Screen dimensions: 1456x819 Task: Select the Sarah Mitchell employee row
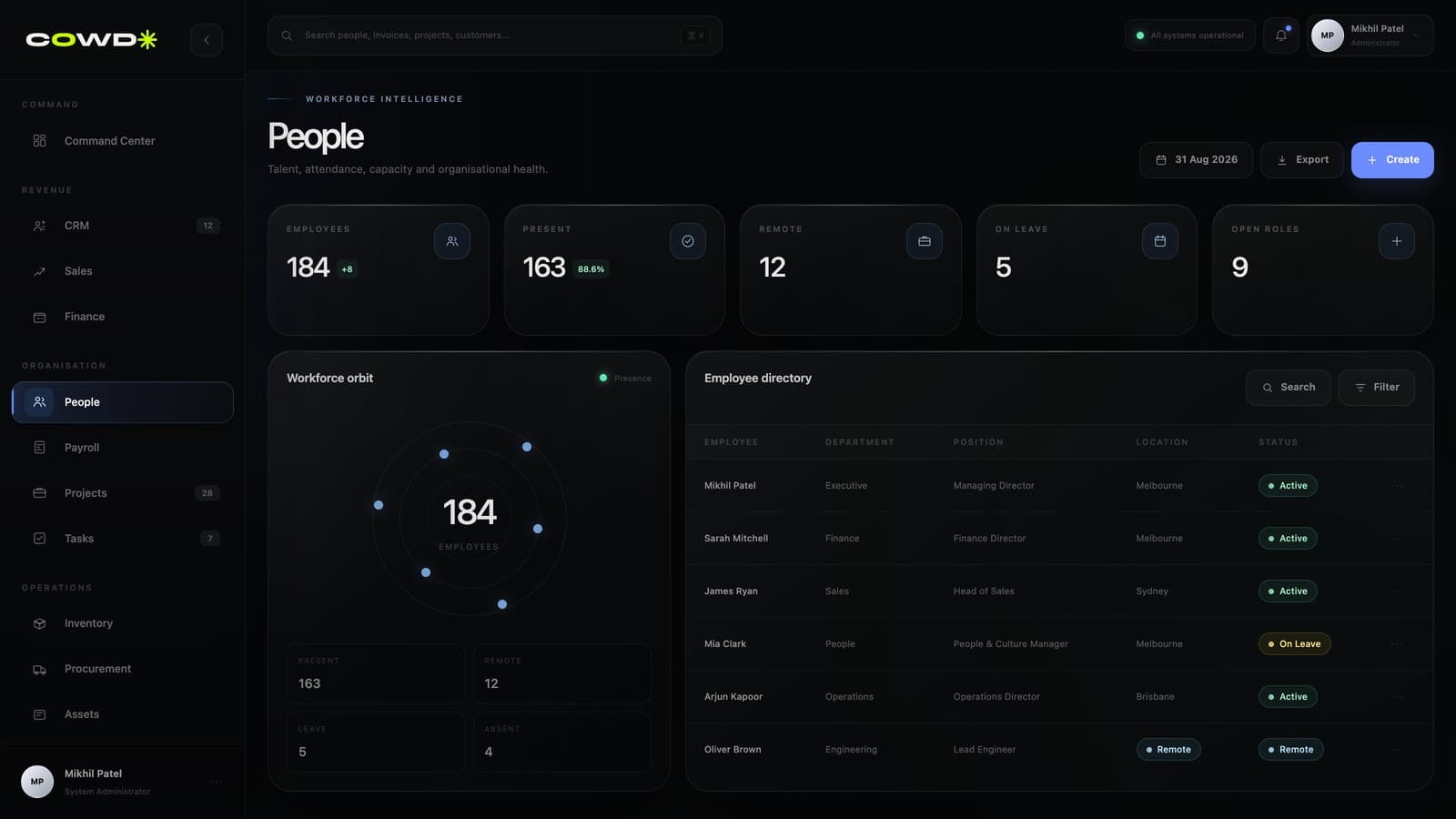[1059, 539]
